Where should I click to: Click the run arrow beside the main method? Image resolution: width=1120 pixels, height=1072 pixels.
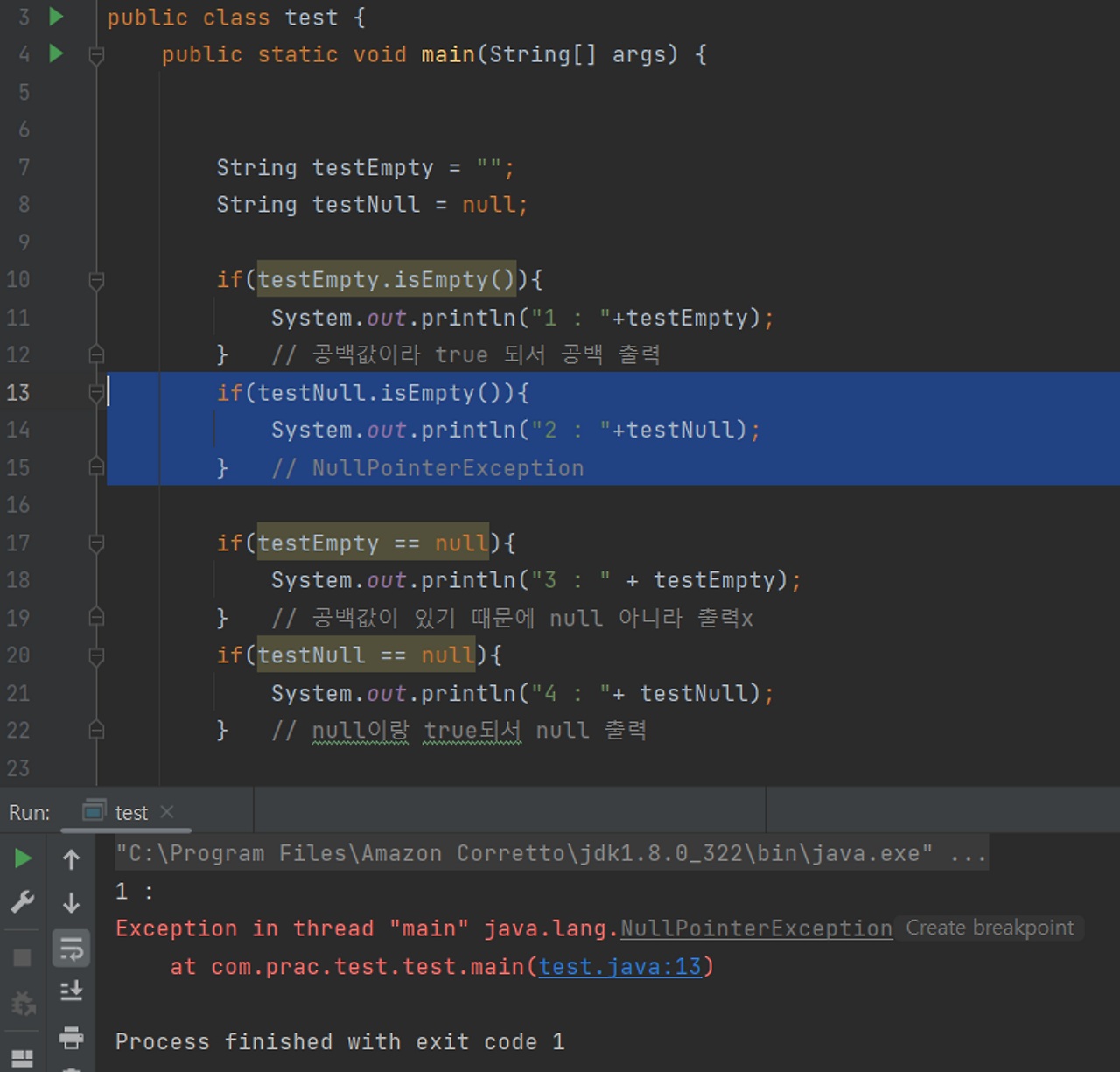click(x=55, y=53)
